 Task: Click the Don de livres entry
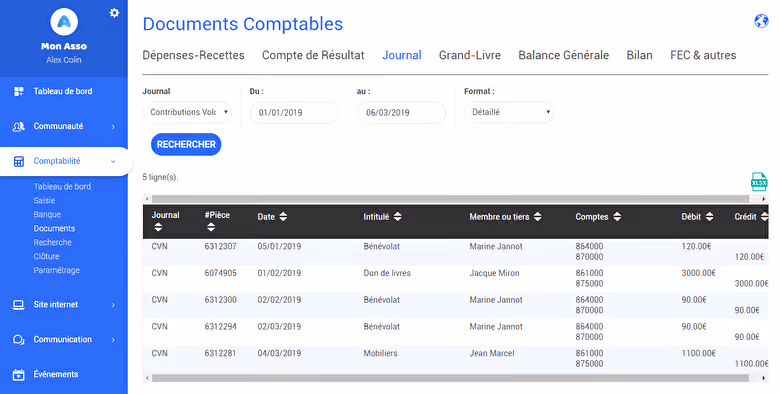pyautogui.click(x=387, y=273)
